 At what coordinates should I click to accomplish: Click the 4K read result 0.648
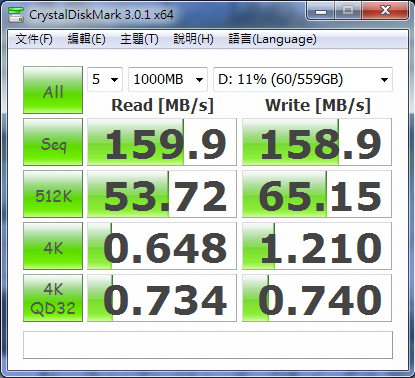coord(162,246)
